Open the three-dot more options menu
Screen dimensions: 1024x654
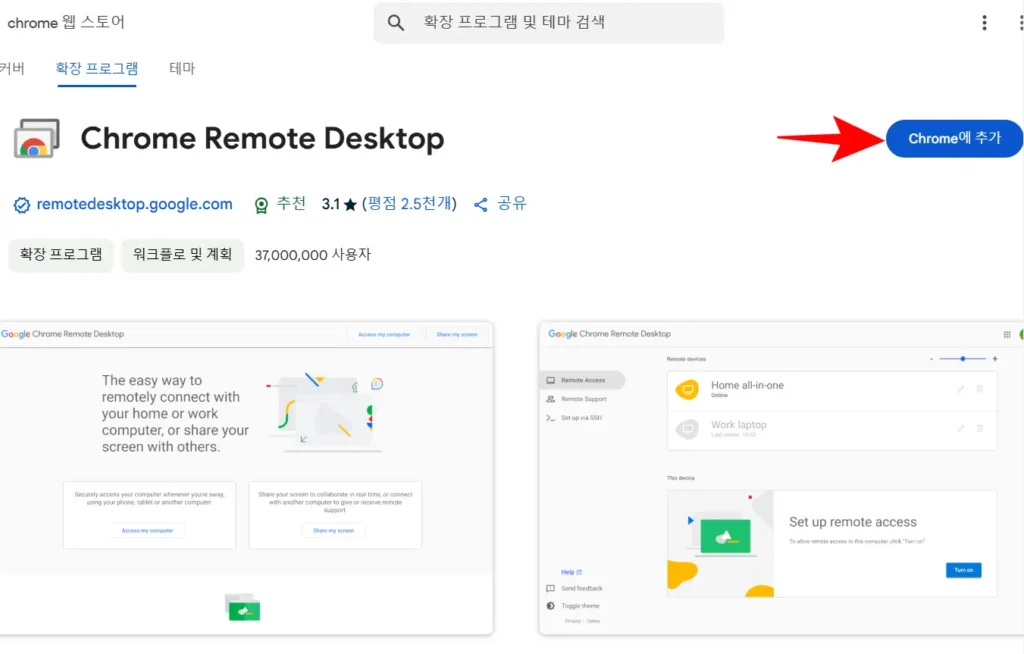(x=984, y=23)
